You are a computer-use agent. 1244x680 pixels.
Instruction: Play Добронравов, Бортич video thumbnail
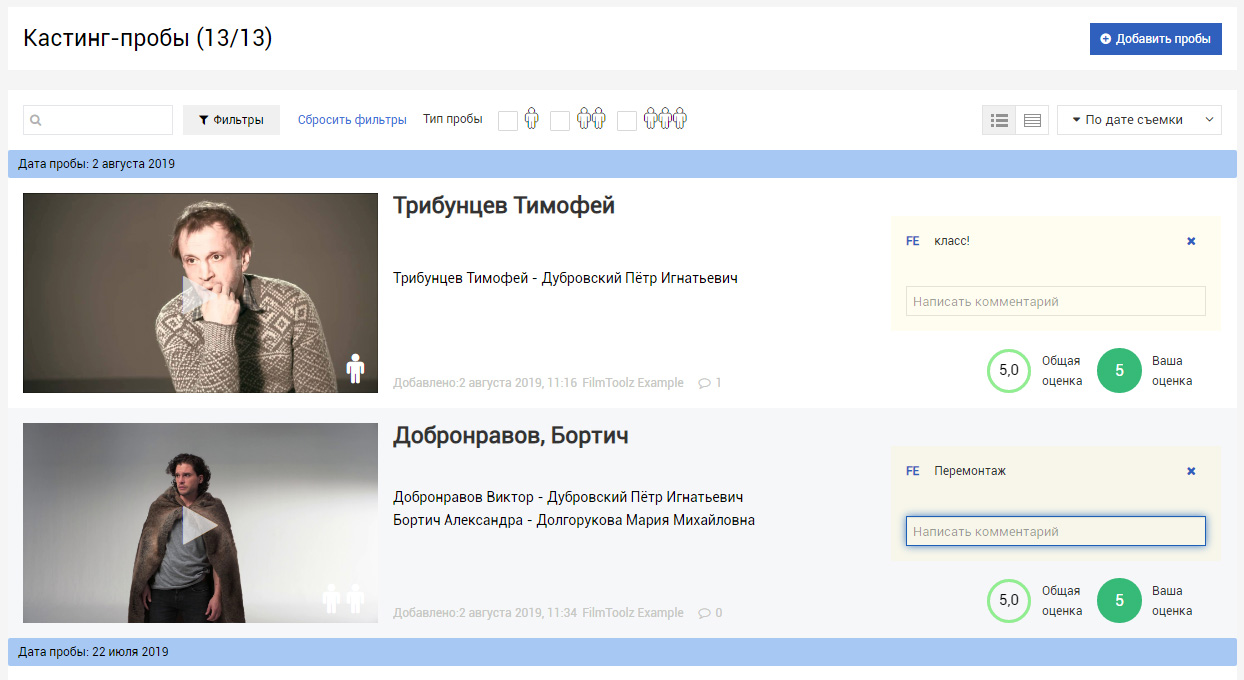click(x=200, y=523)
